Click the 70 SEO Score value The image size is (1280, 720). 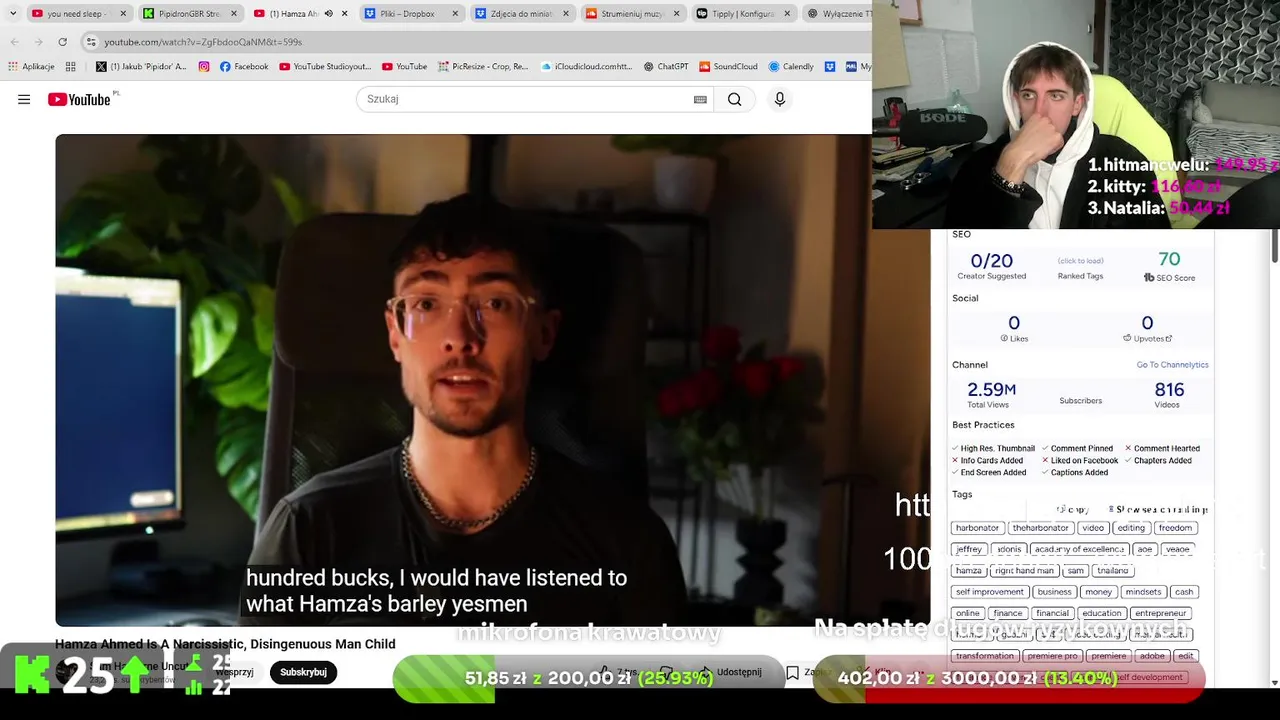point(1169,260)
